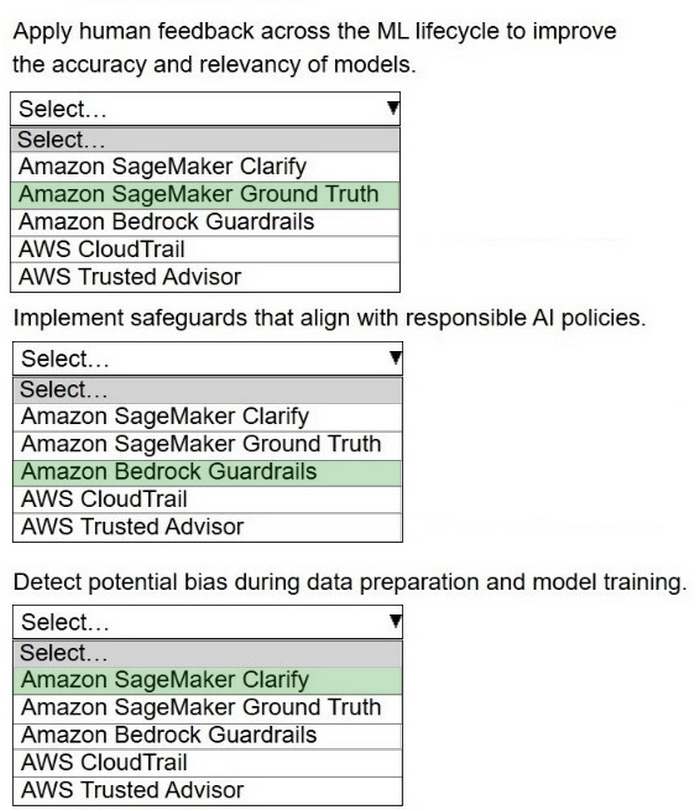The height and width of the screenshot is (811, 700).
Task: Expand the human feedback question dropdown arrow
Action: (393, 108)
